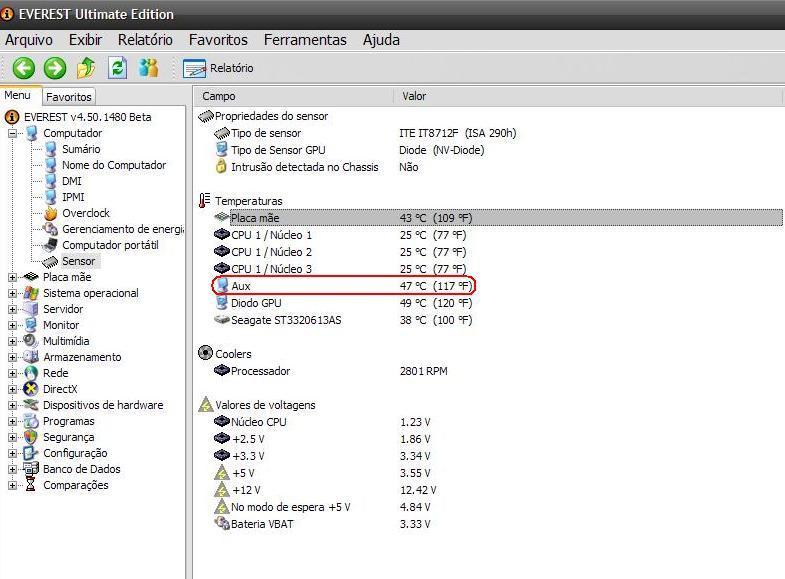Click the DirectX X icon
The image size is (785, 579).
(x=31, y=389)
